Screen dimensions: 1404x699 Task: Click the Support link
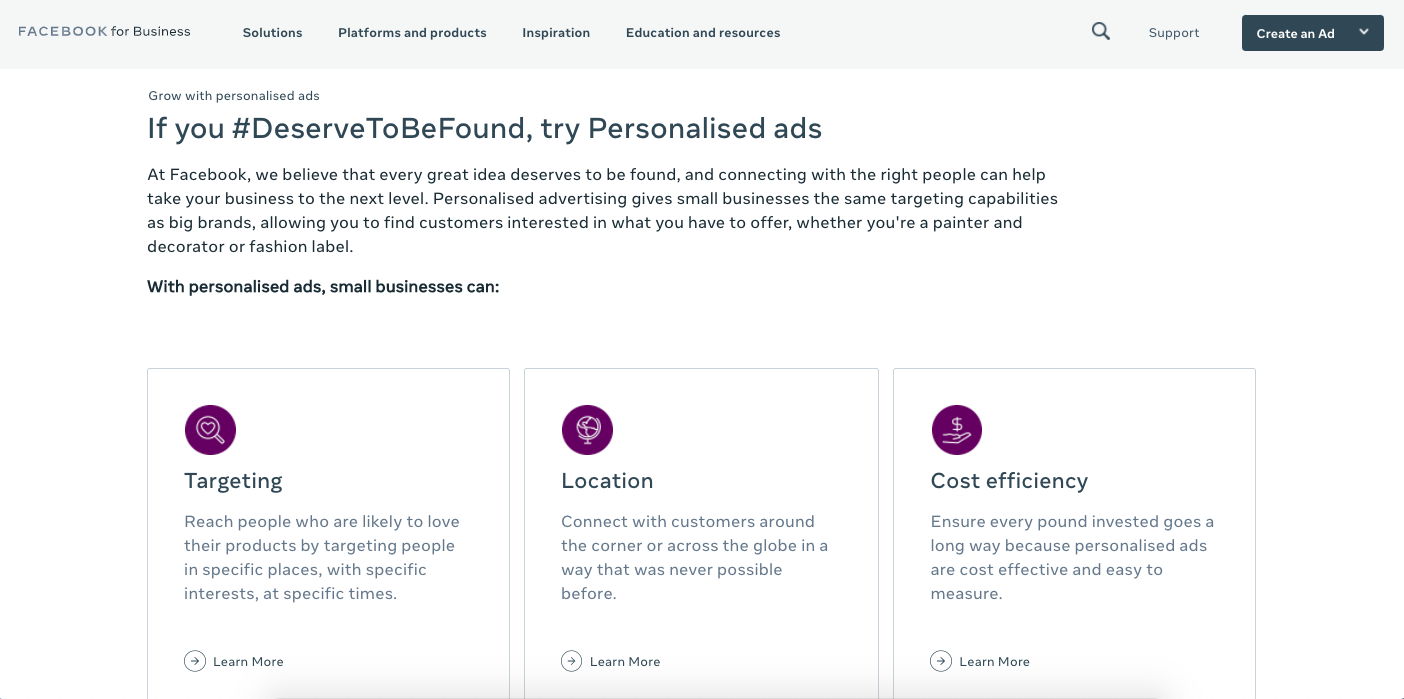click(1173, 33)
